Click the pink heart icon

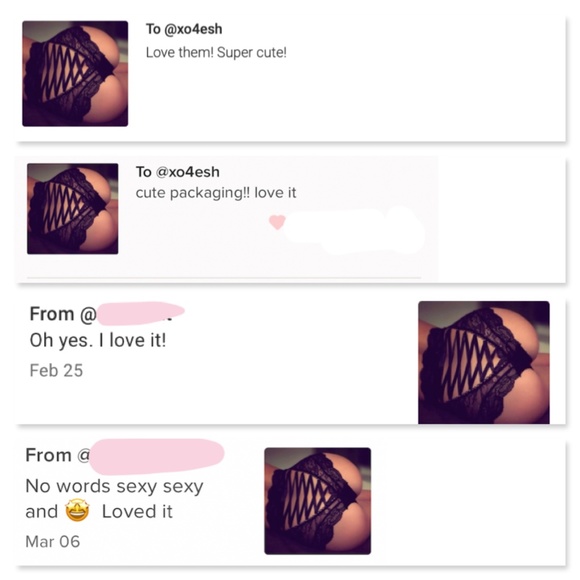(277, 222)
